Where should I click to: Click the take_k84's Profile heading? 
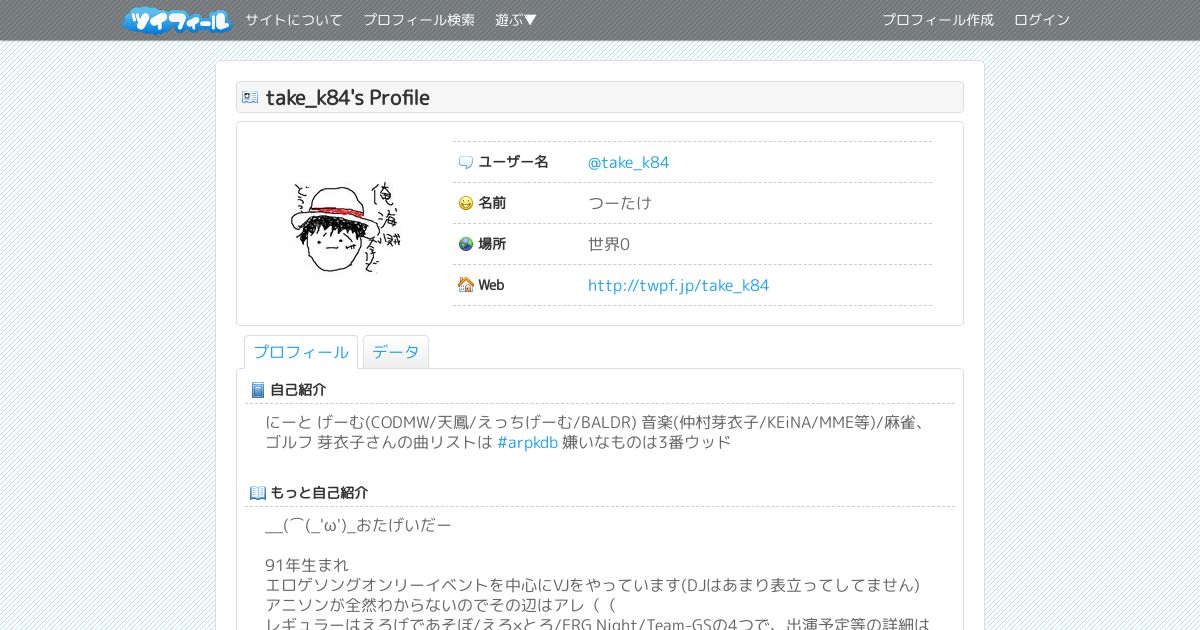click(x=348, y=97)
